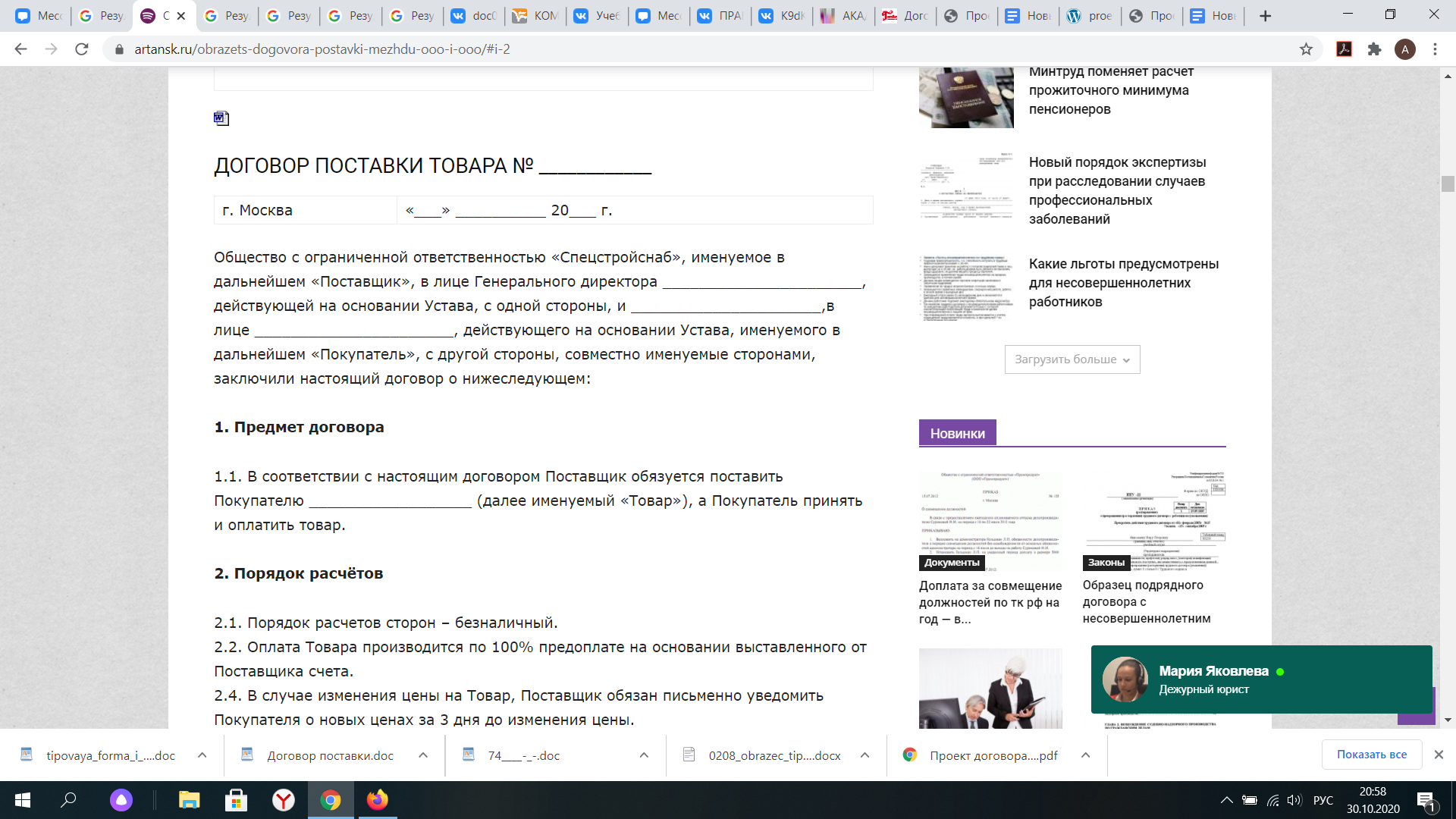Switch to the АКА tab

843,16
